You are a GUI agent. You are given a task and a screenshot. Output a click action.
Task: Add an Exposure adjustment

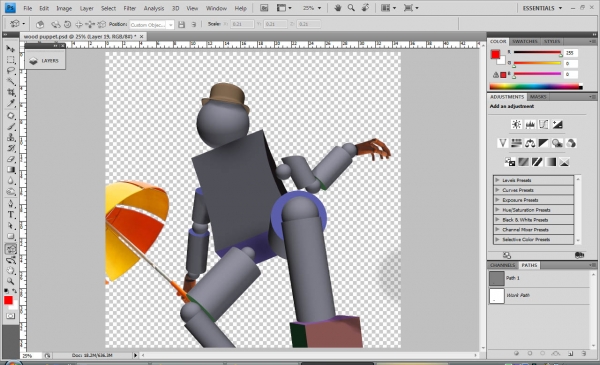[x=557, y=124]
